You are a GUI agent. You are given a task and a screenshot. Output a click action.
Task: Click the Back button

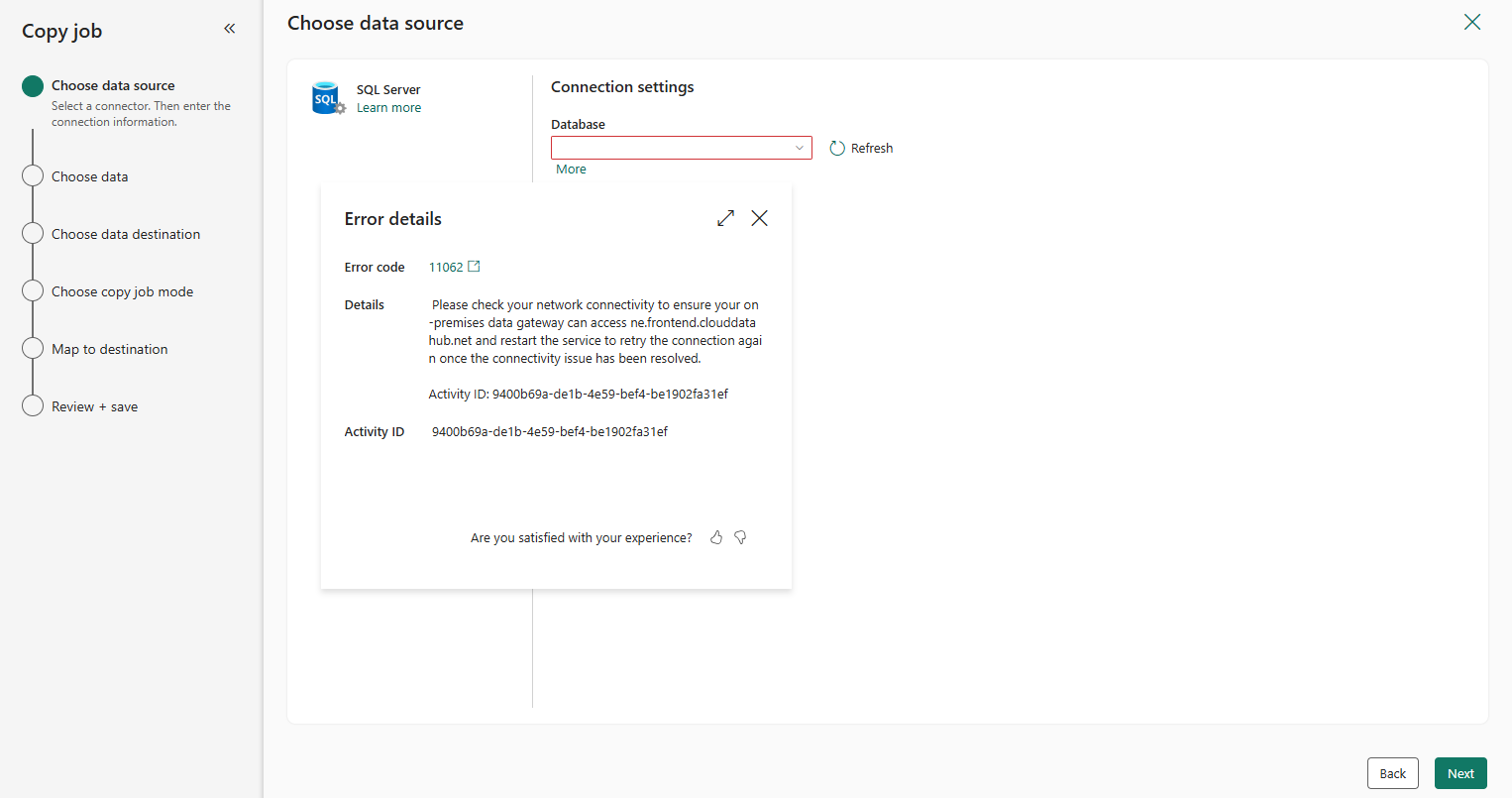coord(1393,773)
